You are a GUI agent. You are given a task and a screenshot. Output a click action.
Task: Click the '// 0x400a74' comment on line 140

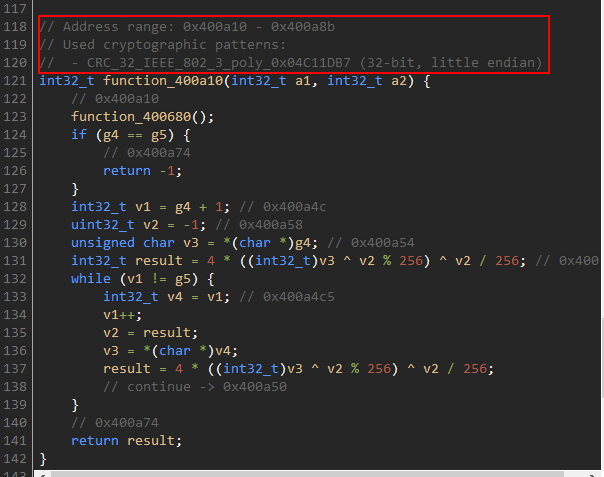tap(115, 423)
